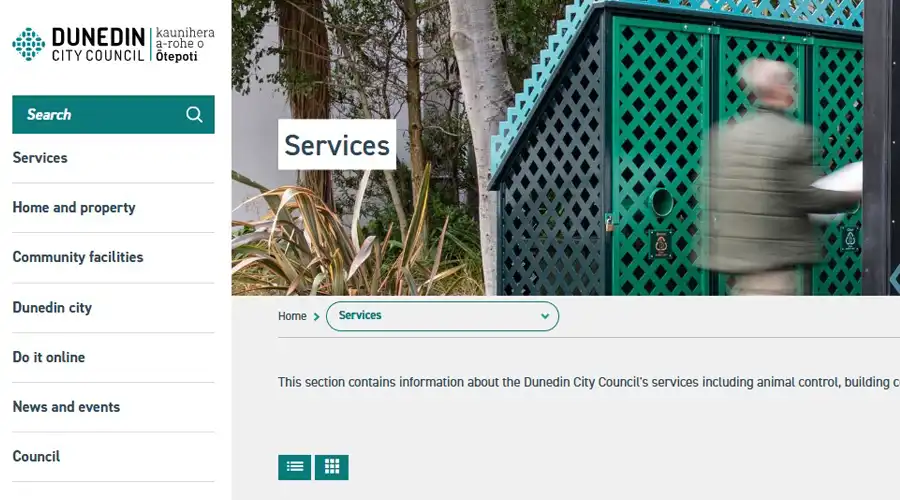Click the magnifying glass search icon

click(x=194, y=114)
